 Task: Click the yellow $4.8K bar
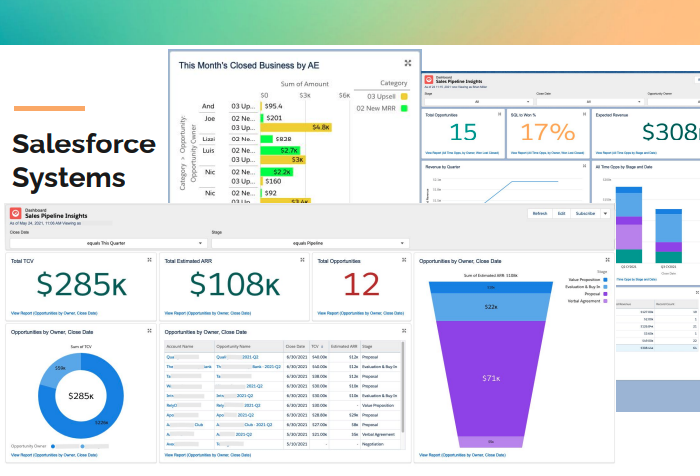point(296,127)
